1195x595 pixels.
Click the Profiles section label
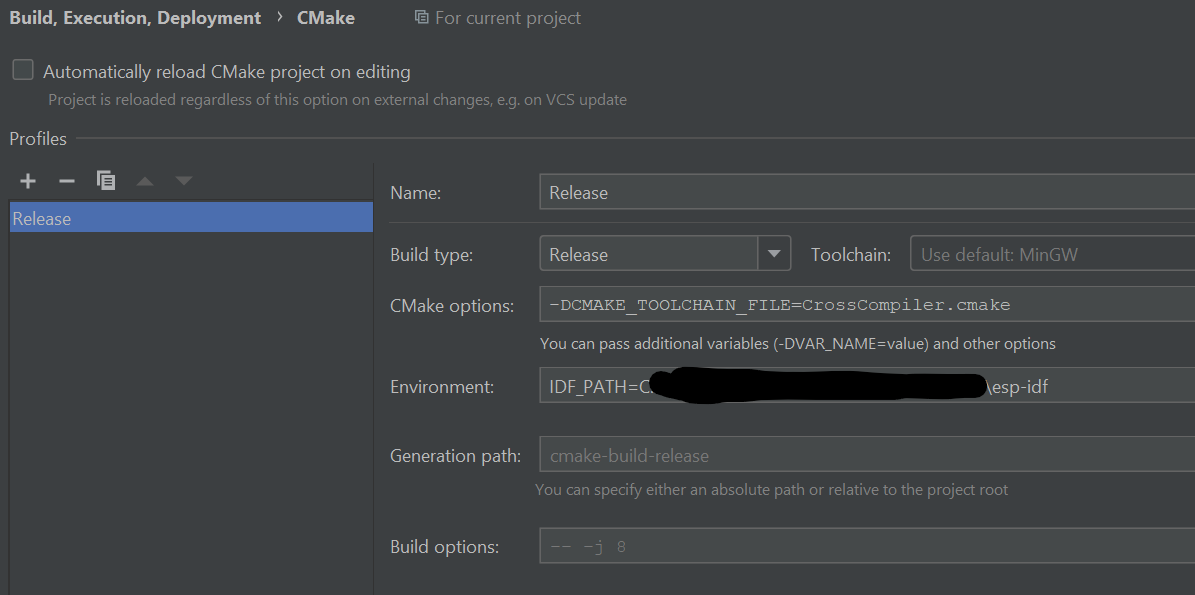click(x=37, y=138)
